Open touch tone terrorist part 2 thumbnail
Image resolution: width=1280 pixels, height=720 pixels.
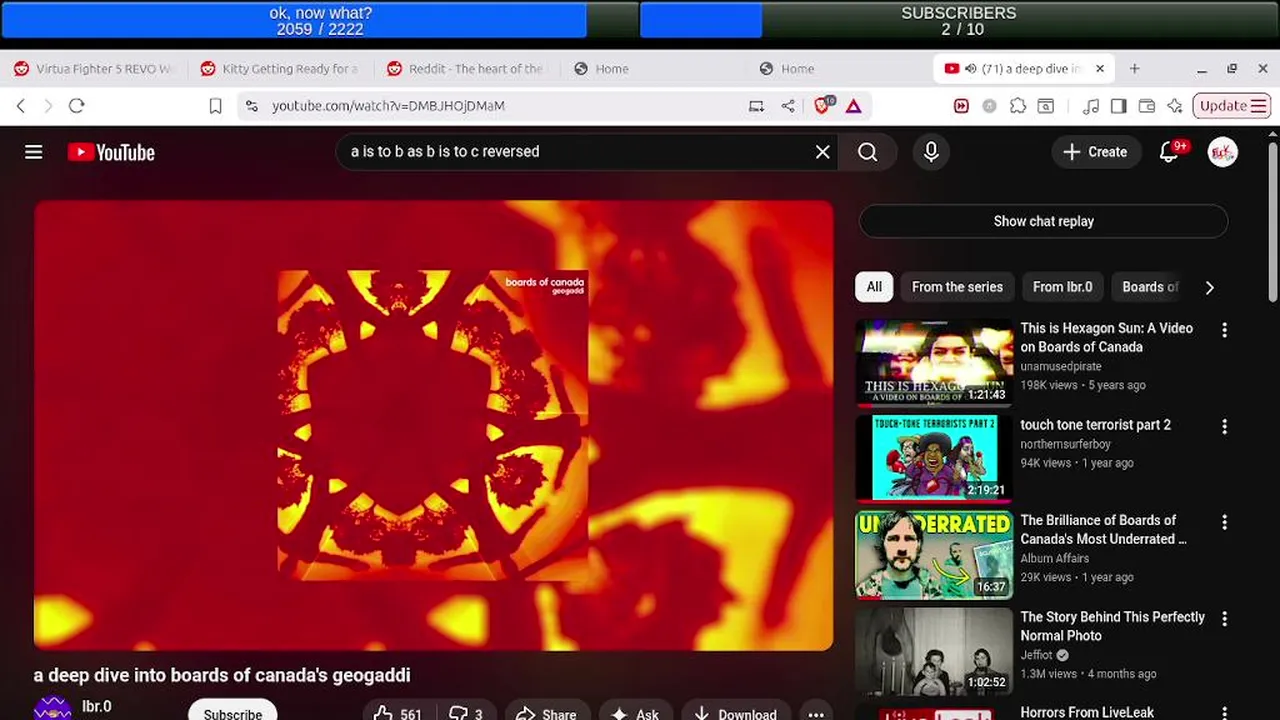click(x=934, y=458)
